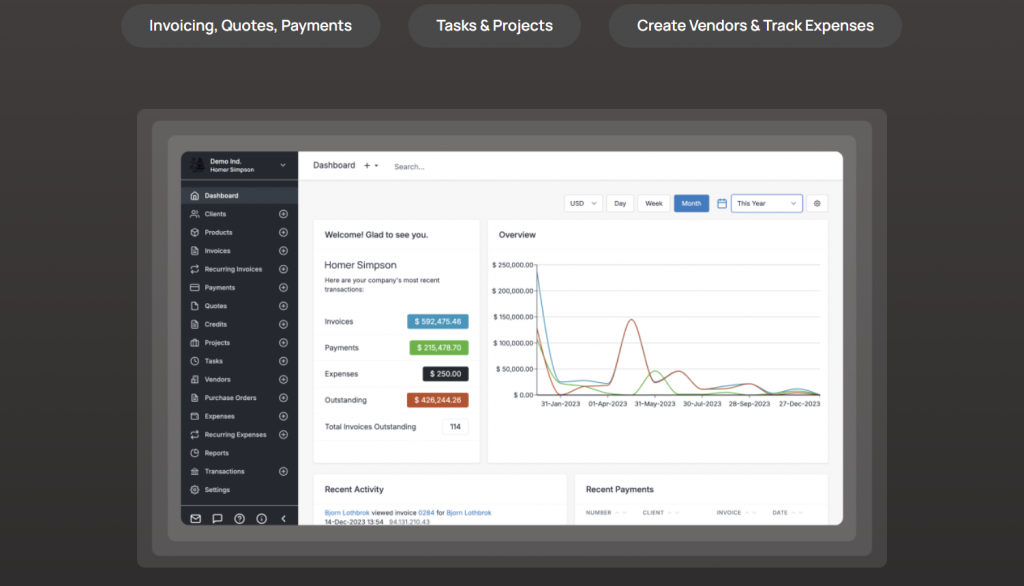
Task: Switch to the Dashboard tab
Action: 334,165
